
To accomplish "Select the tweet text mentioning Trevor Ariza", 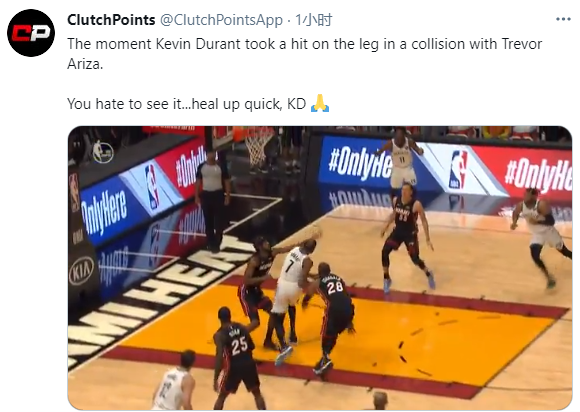I will [x=304, y=54].
